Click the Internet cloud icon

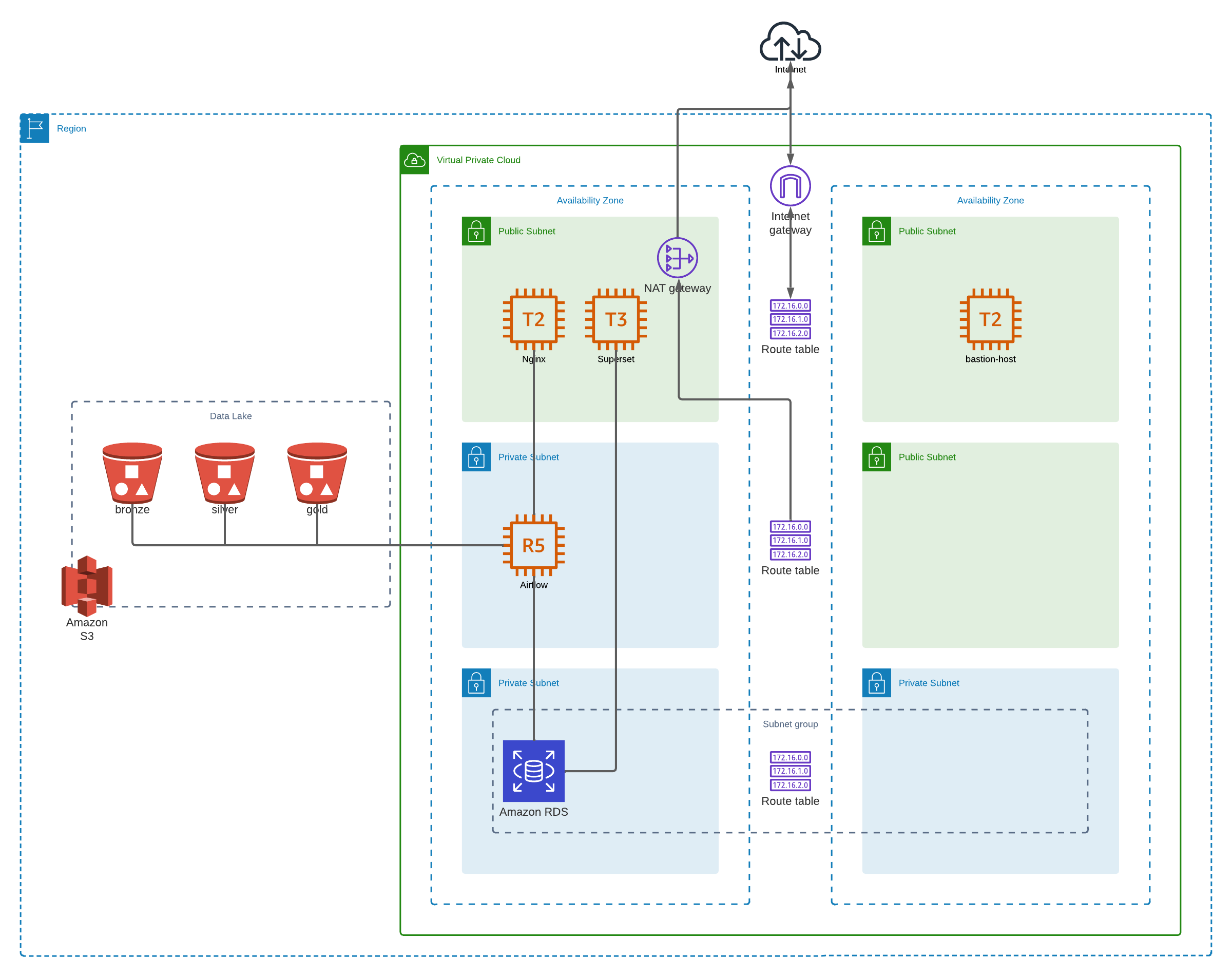click(x=790, y=42)
